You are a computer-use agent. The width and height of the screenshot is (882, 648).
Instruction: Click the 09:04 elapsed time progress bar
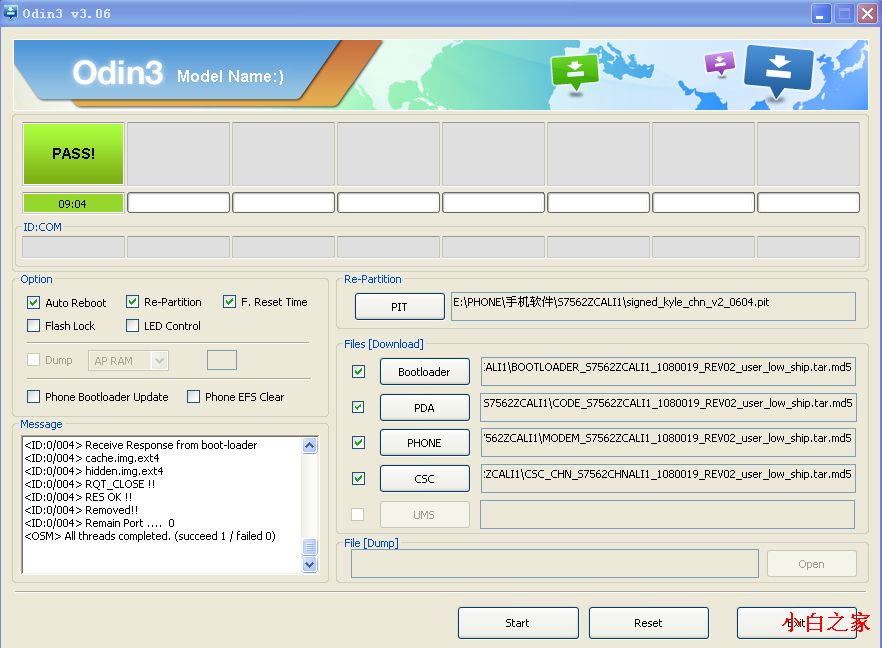pyautogui.click(x=73, y=203)
